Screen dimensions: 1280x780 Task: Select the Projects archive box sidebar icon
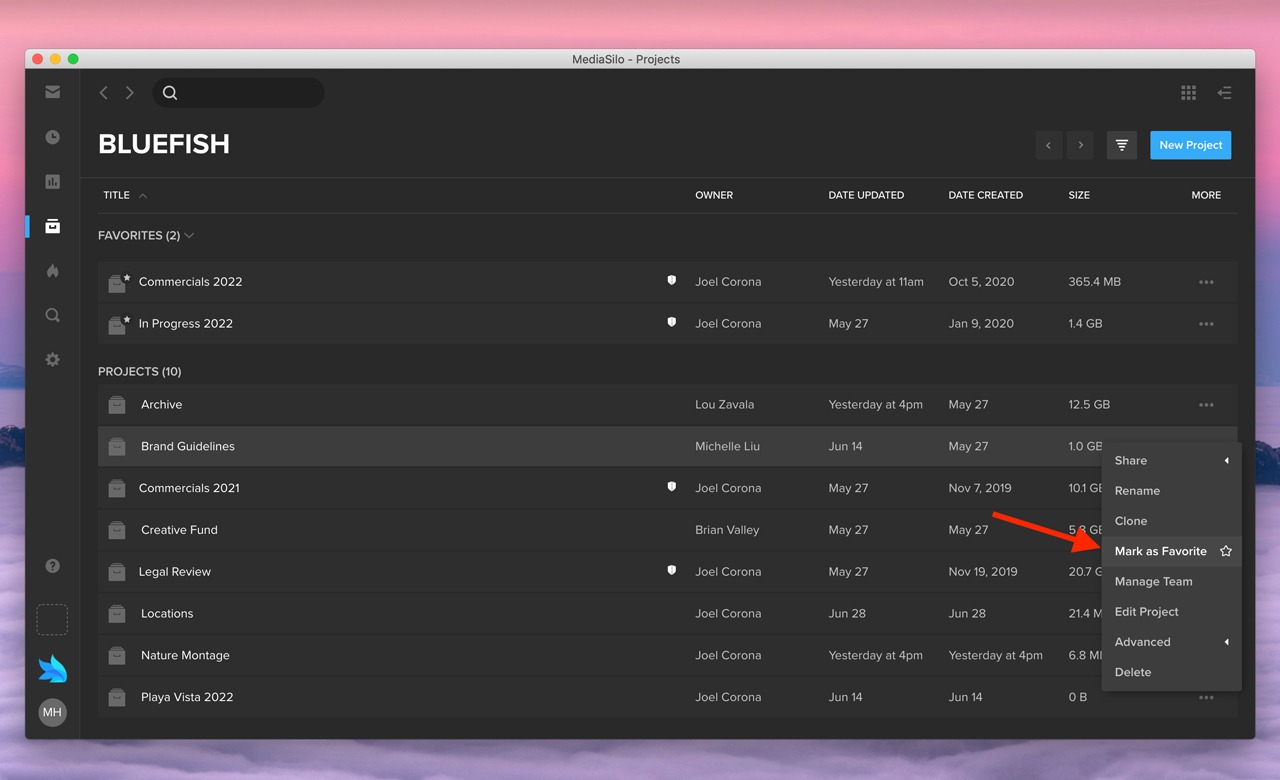pos(53,226)
